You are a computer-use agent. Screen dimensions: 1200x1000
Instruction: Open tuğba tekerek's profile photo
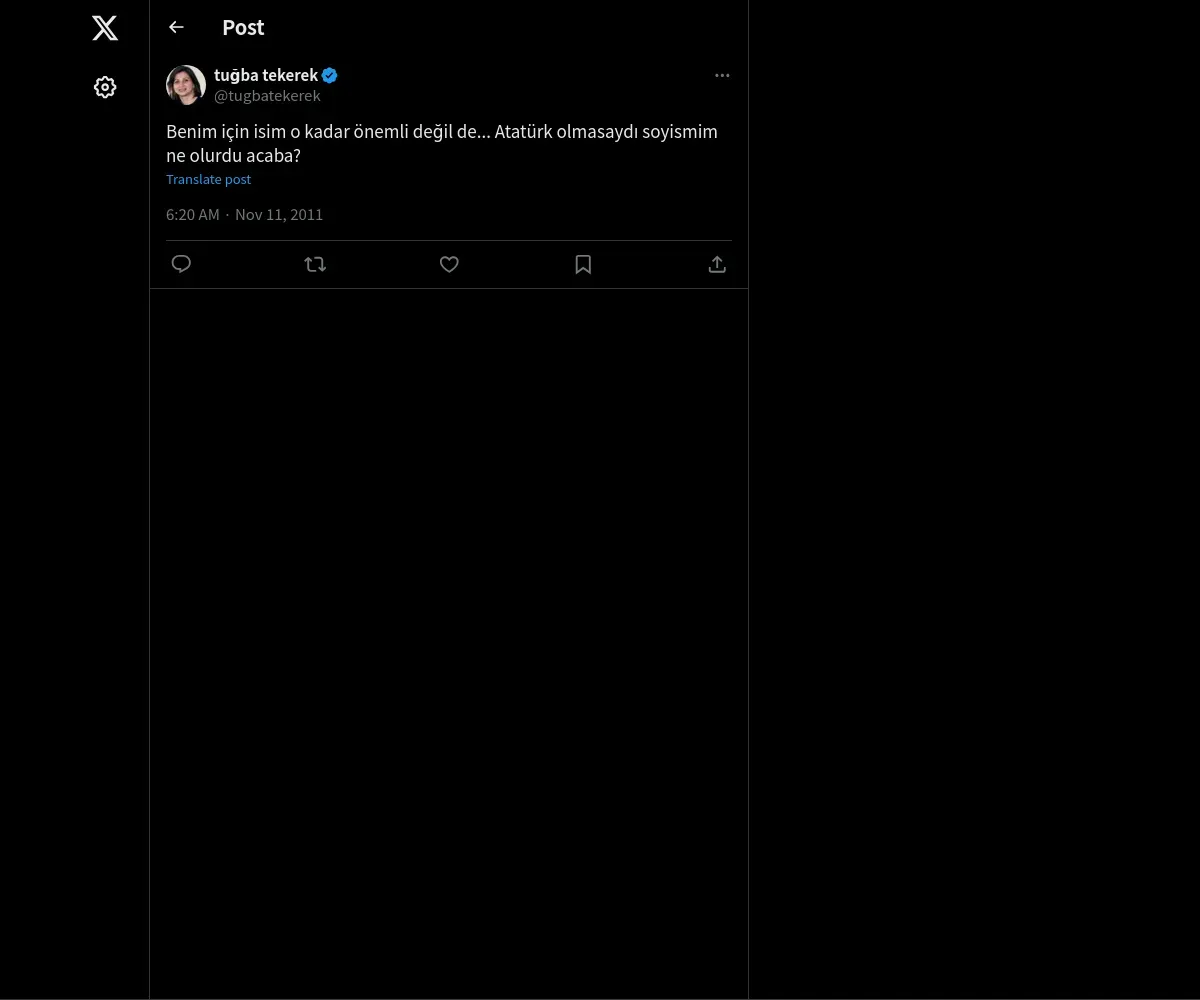click(186, 85)
